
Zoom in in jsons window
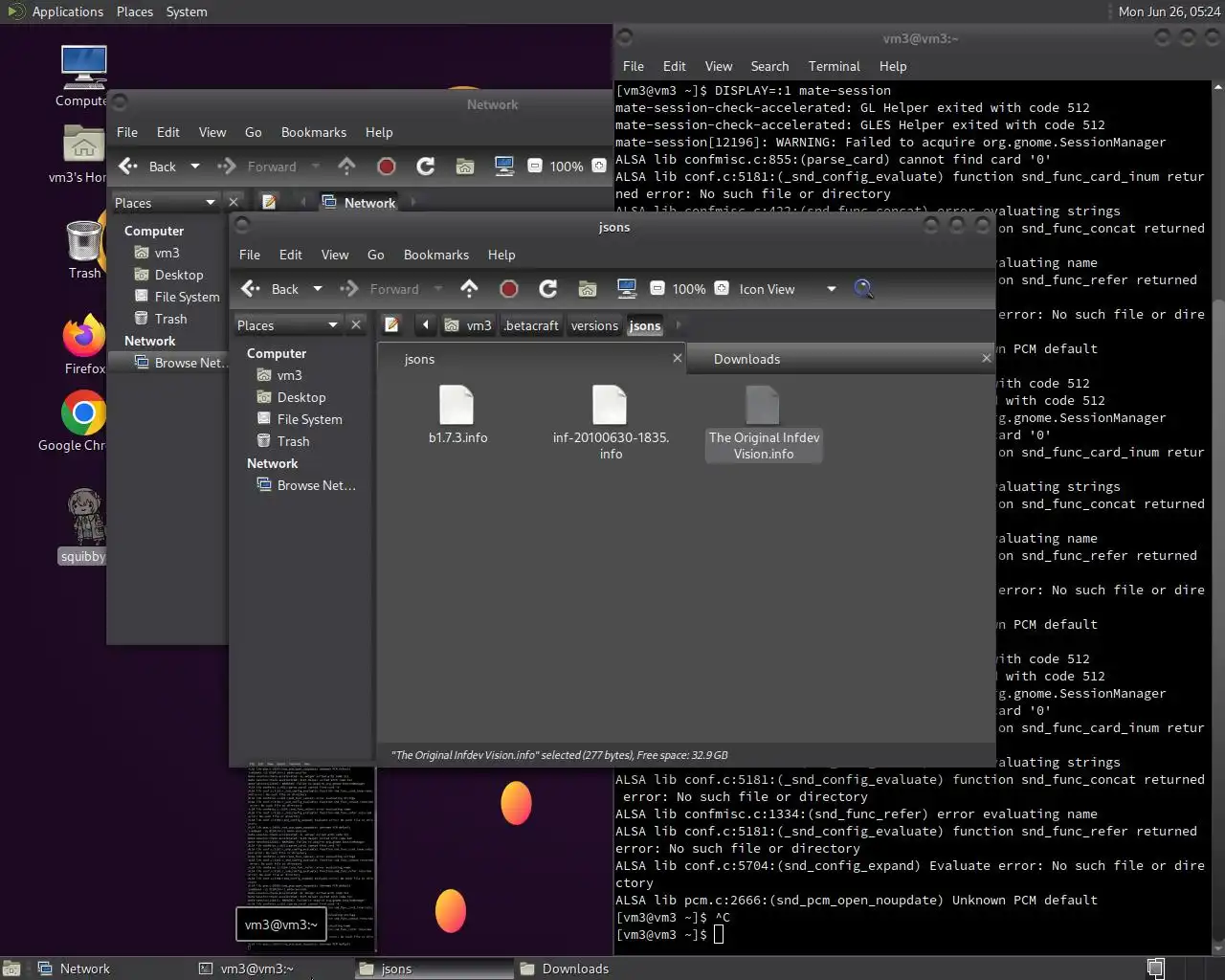click(x=722, y=288)
